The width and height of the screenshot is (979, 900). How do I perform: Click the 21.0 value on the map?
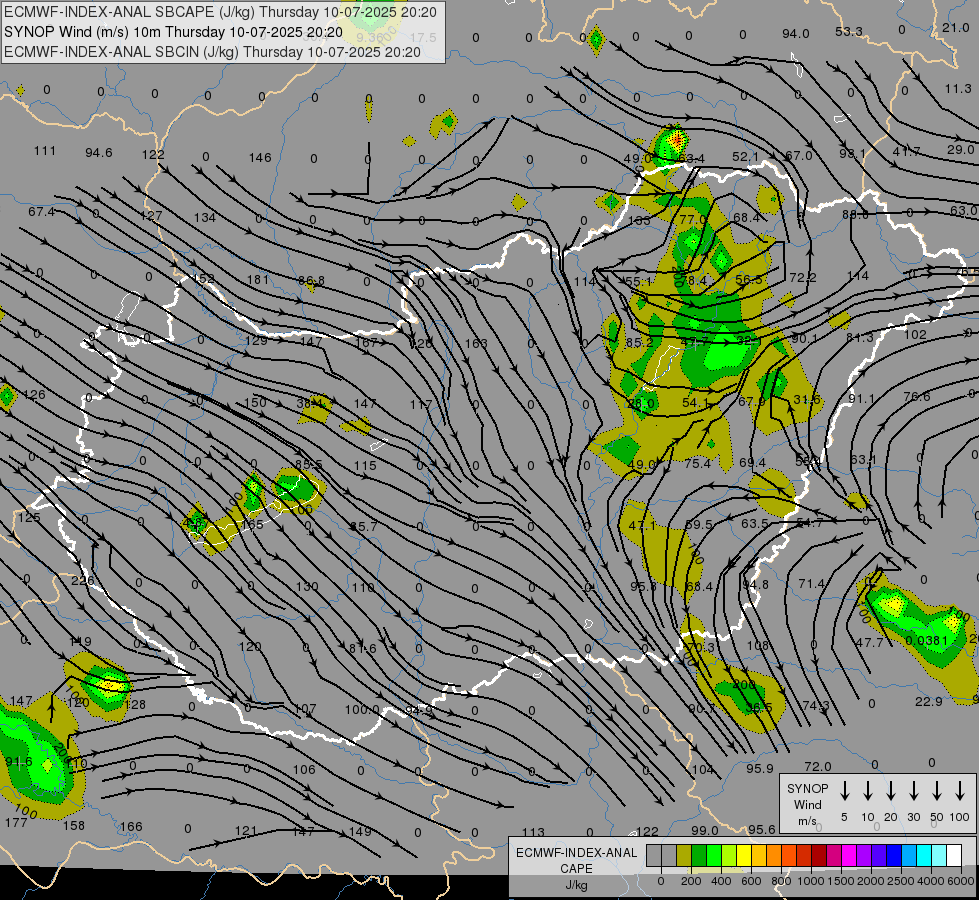(955, 27)
